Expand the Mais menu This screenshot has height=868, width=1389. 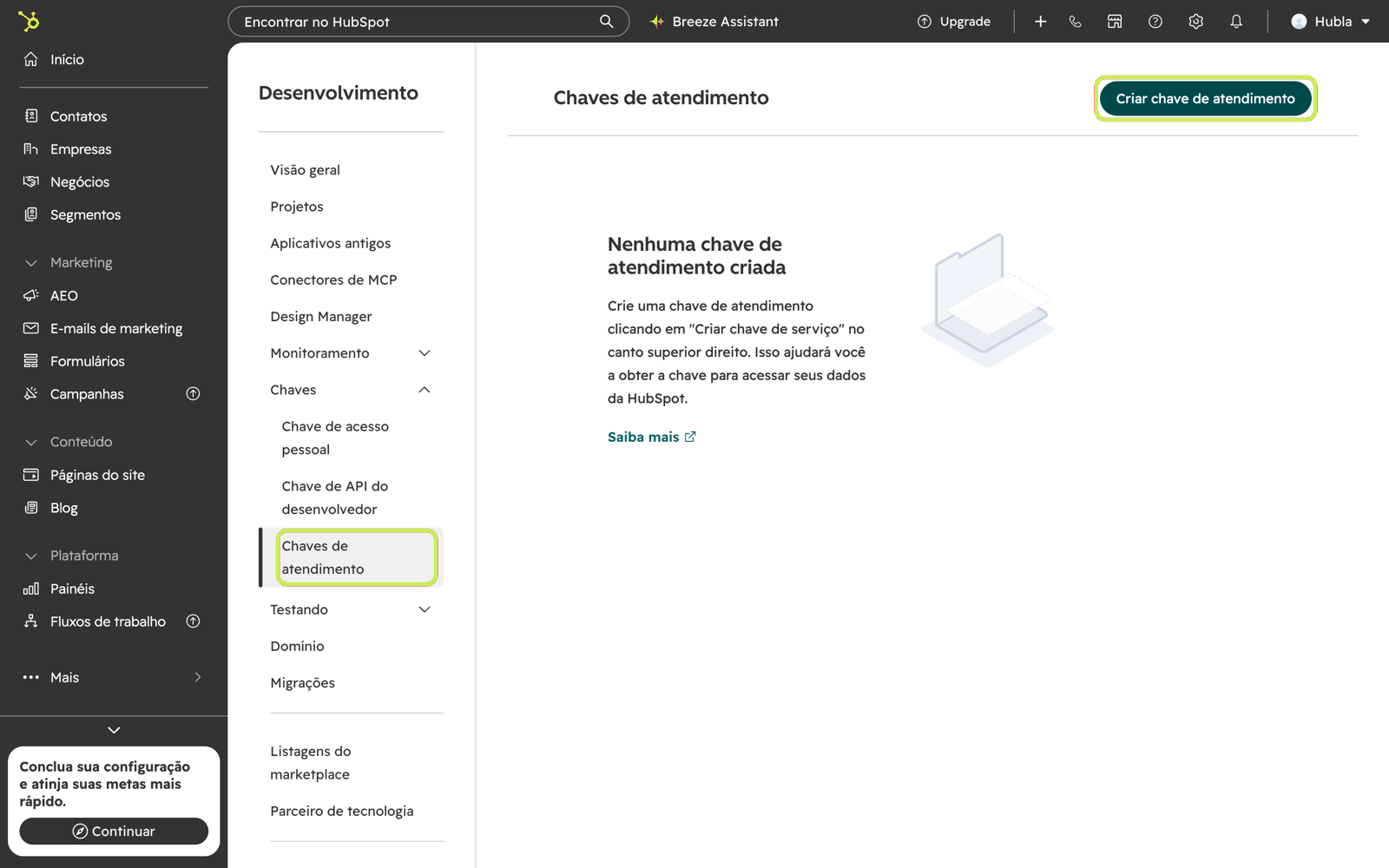(x=114, y=677)
